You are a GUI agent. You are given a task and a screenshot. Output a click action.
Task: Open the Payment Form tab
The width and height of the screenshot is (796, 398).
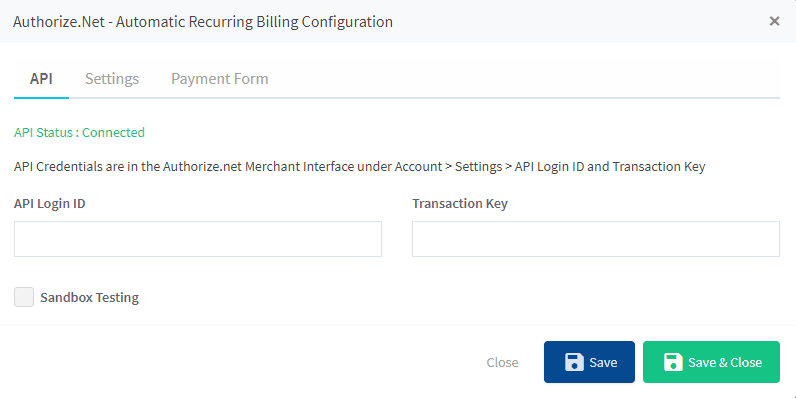[219, 79]
